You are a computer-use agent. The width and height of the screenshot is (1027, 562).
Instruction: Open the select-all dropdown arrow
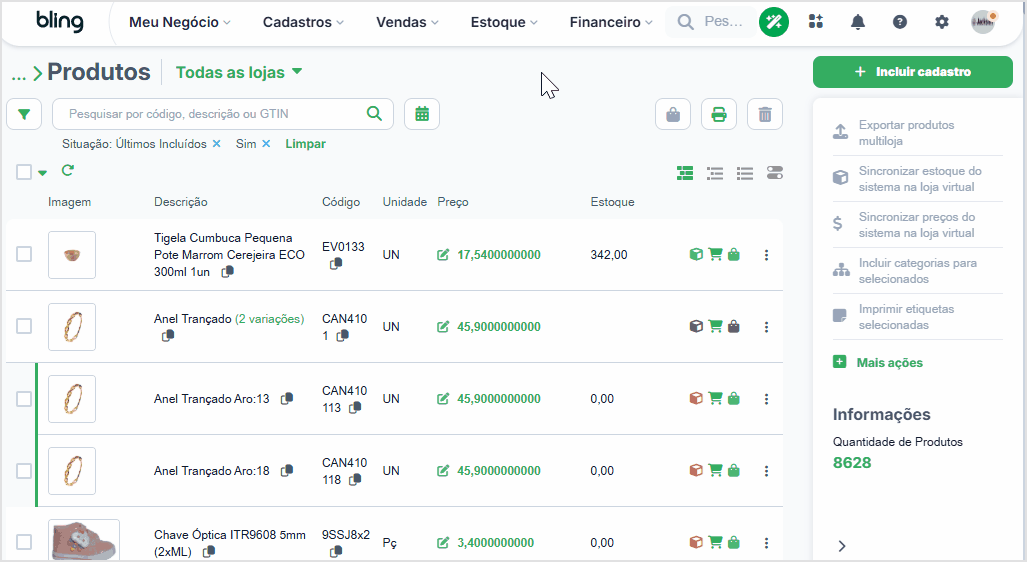(43, 173)
